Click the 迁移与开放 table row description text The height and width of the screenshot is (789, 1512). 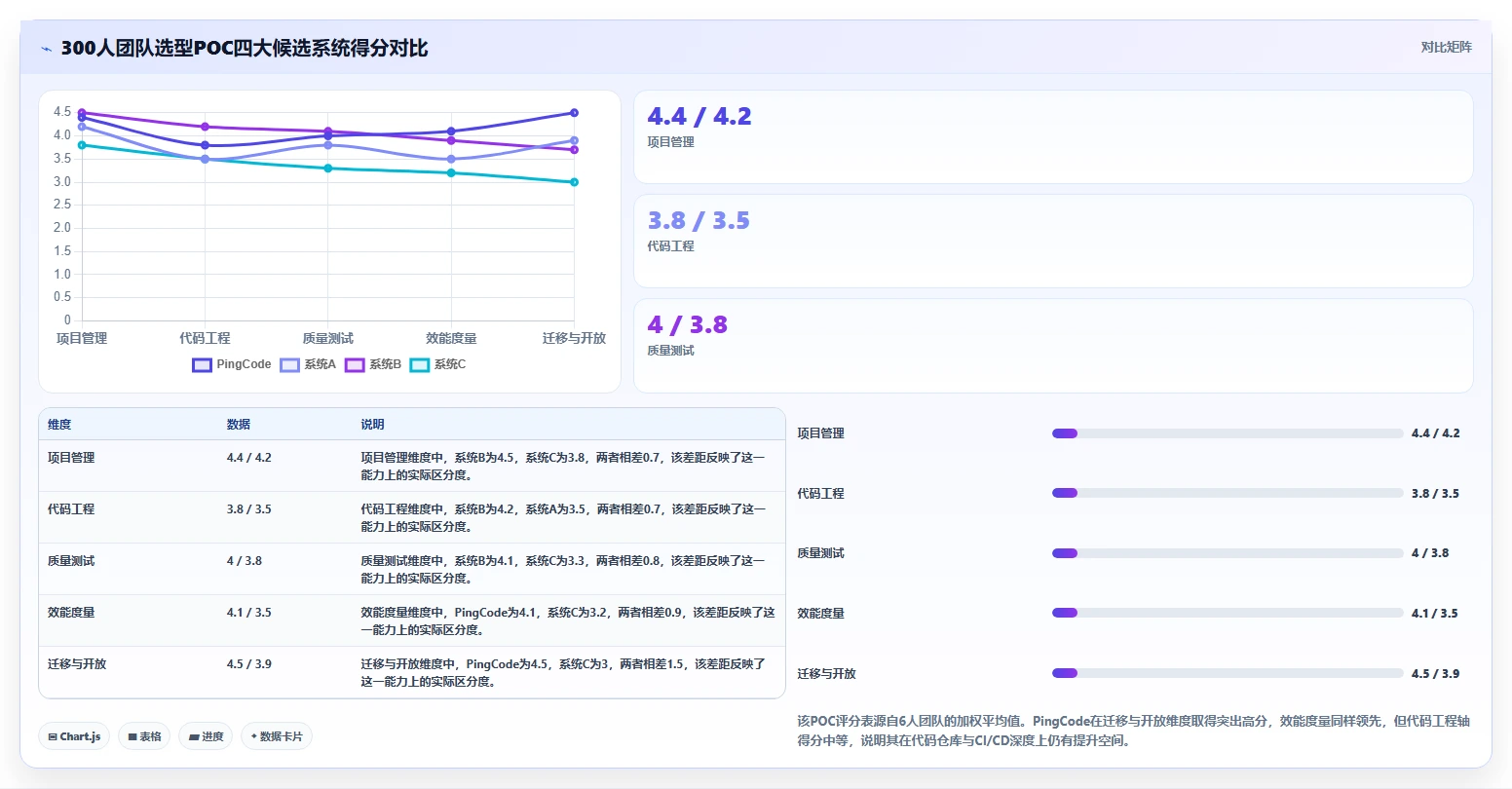563,673
